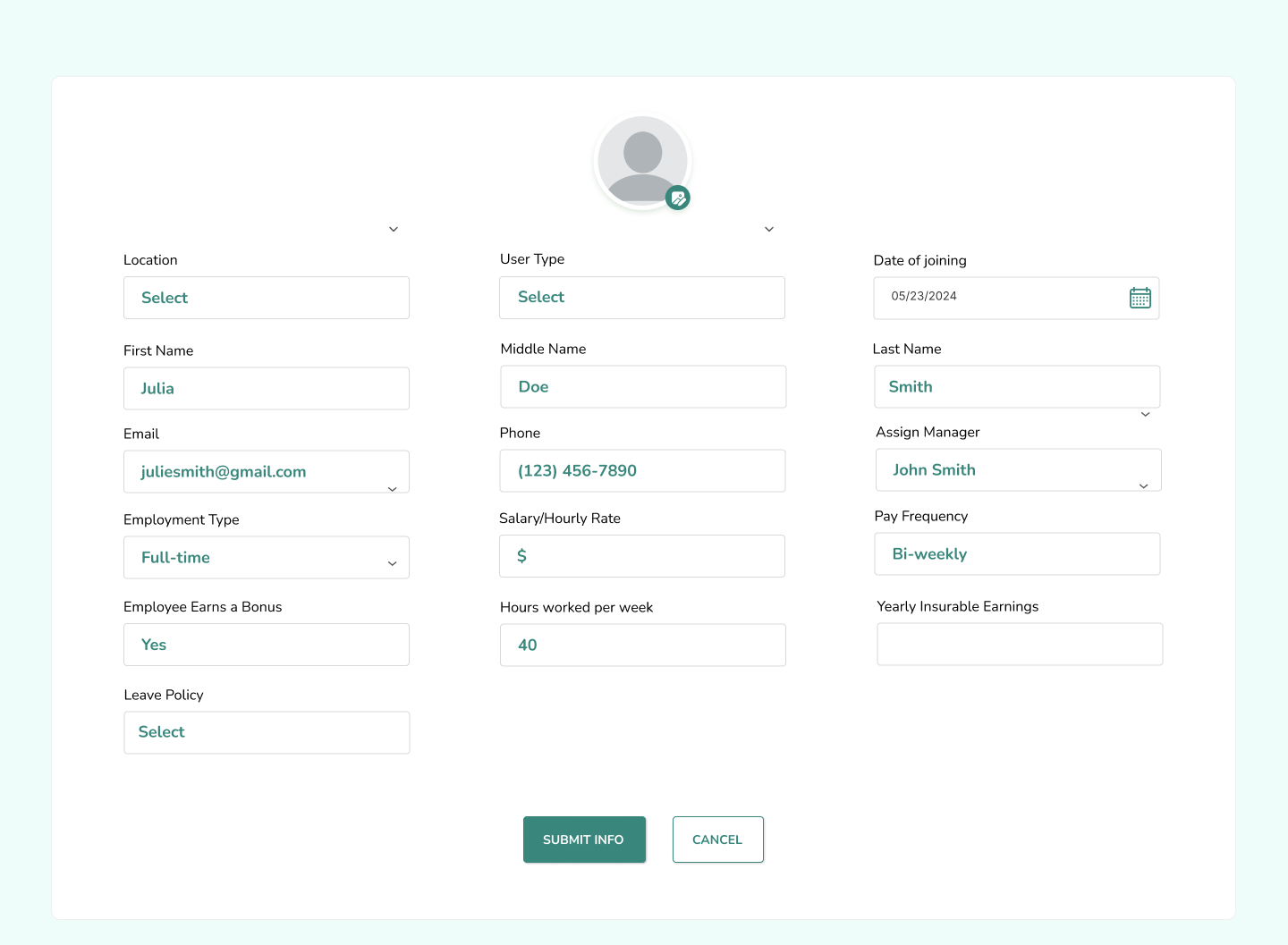Click the Yearly Insurable Earnings field
Screen dimensions: 1288x945
(1020, 644)
